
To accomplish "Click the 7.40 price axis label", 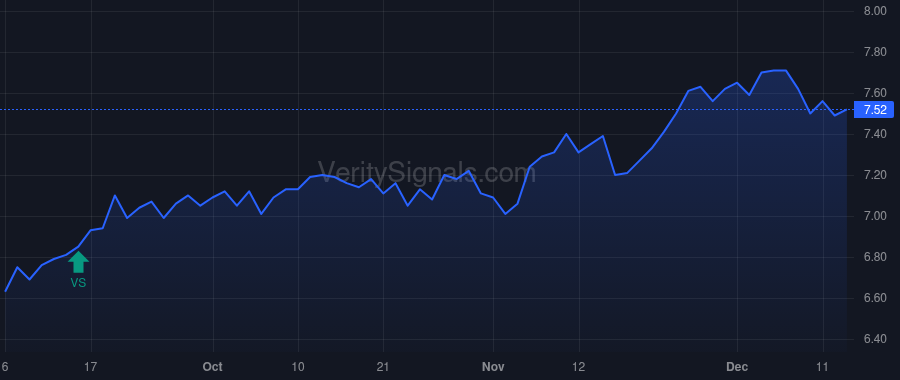I will click(875, 134).
